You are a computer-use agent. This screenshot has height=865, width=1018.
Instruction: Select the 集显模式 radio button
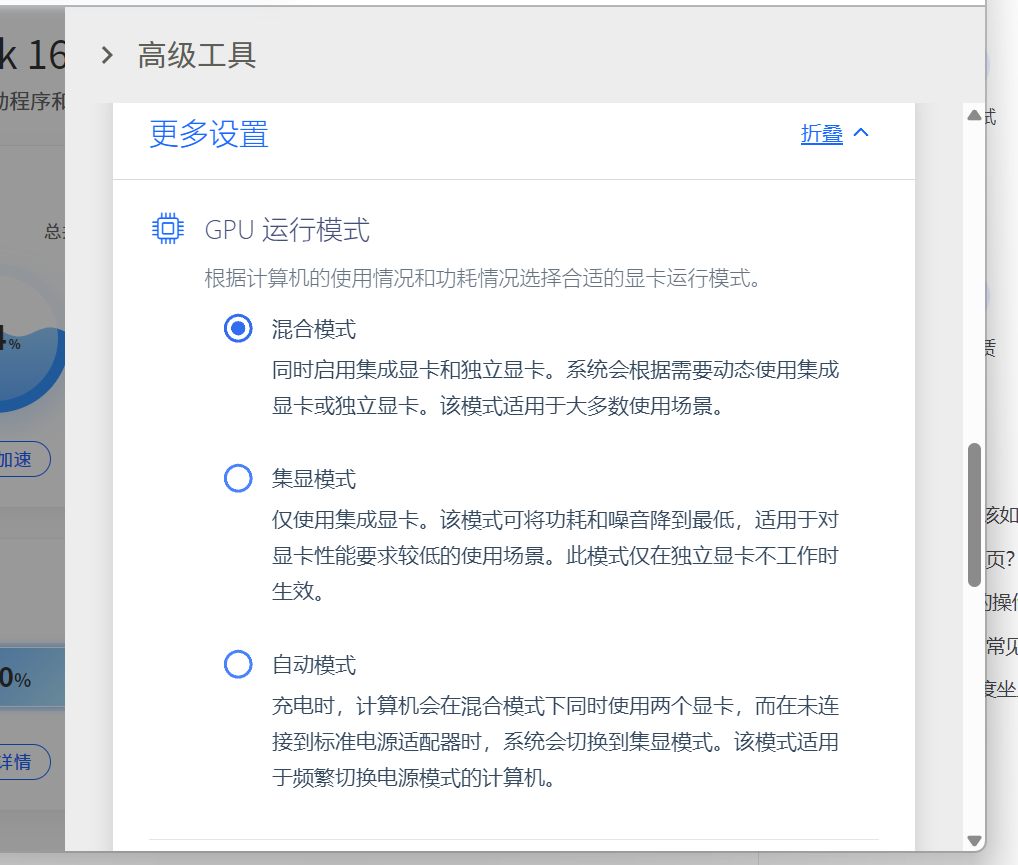tap(238, 479)
